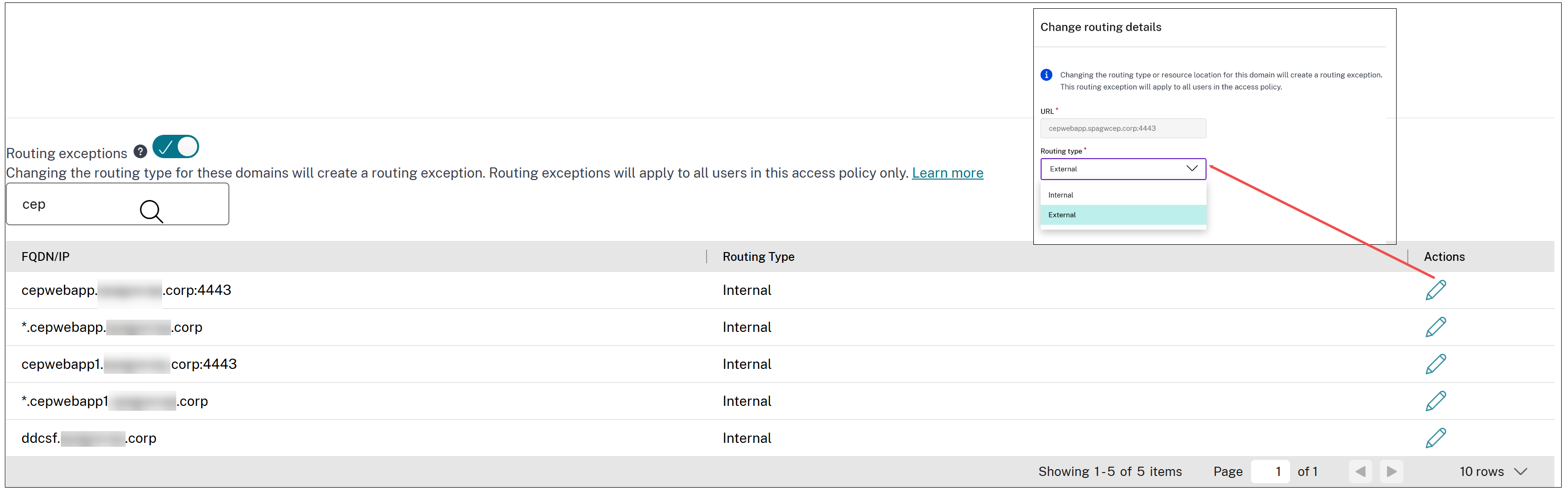Click the info icon in routing details dialog
The width and height of the screenshot is (1568, 492).
[1046, 74]
